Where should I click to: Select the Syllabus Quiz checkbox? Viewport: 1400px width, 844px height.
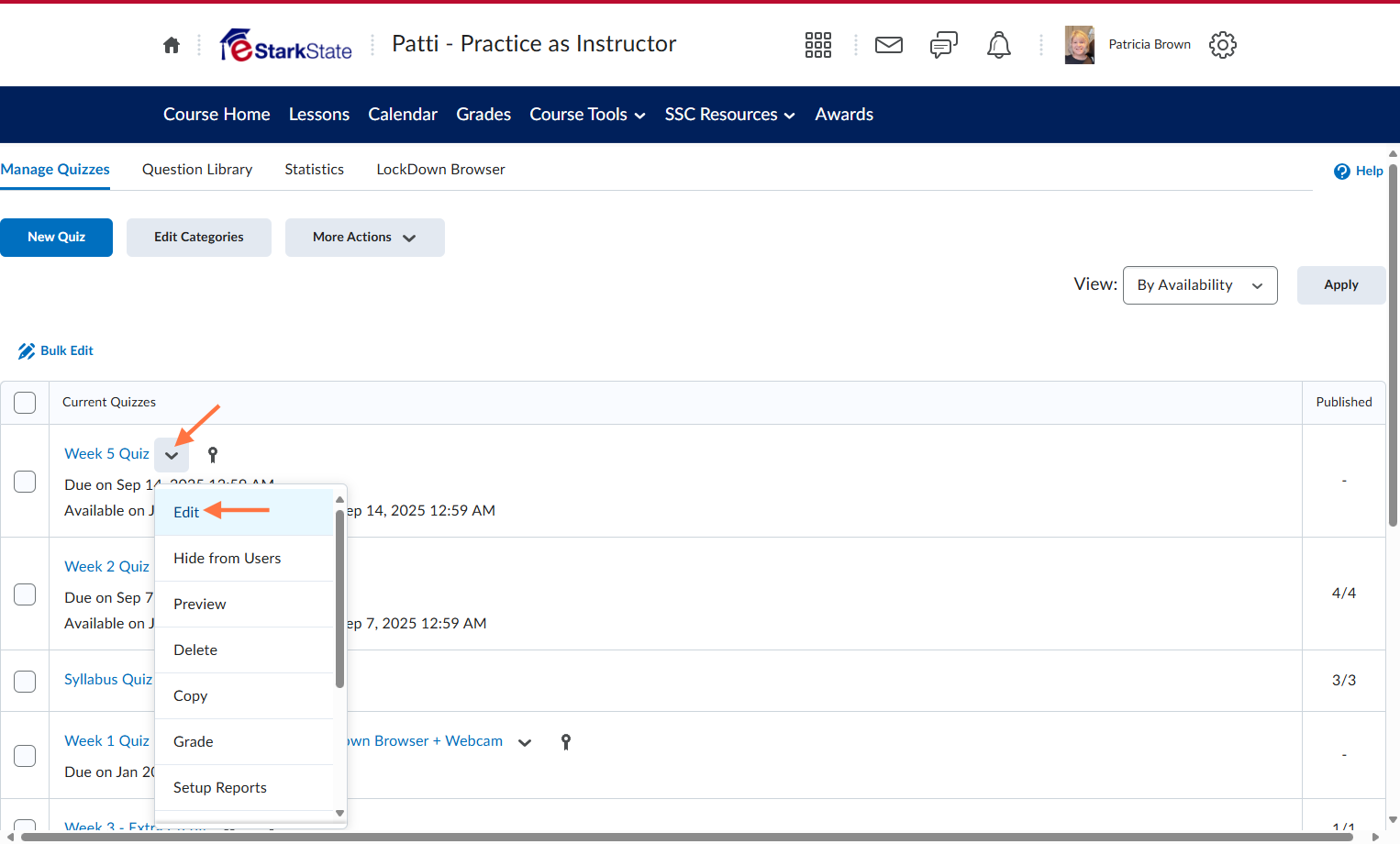(25, 682)
